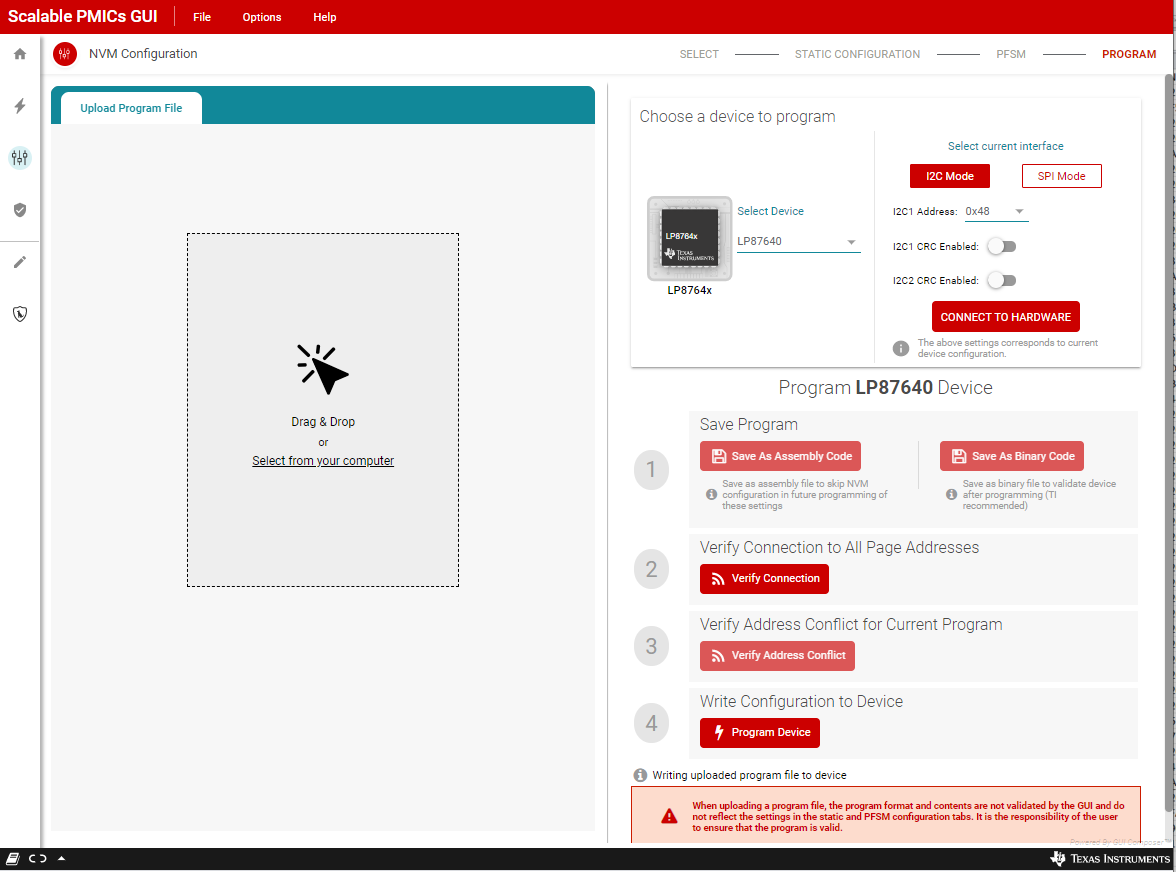Open the File menu
The image size is (1176, 872).
pyautogui.click(x=202, y=17)
